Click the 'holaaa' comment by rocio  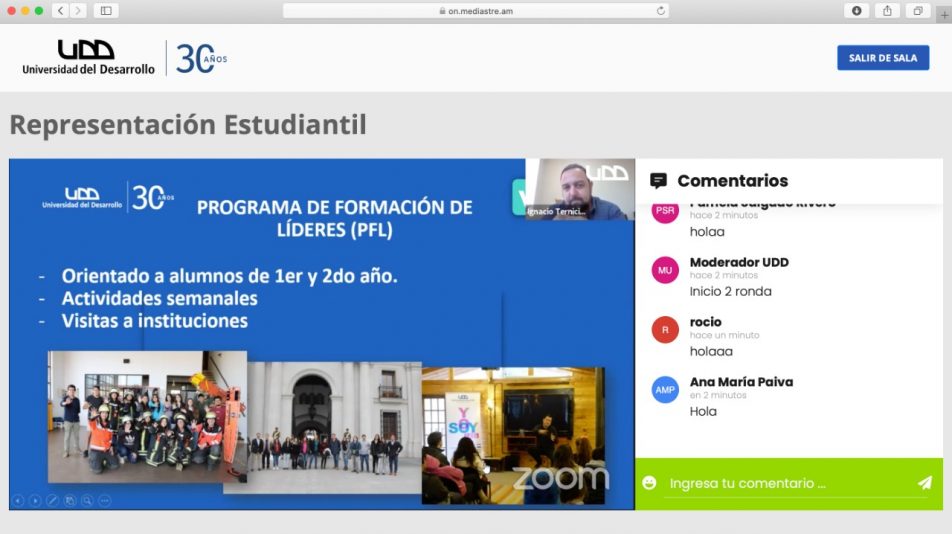click(x=711, y=351)
